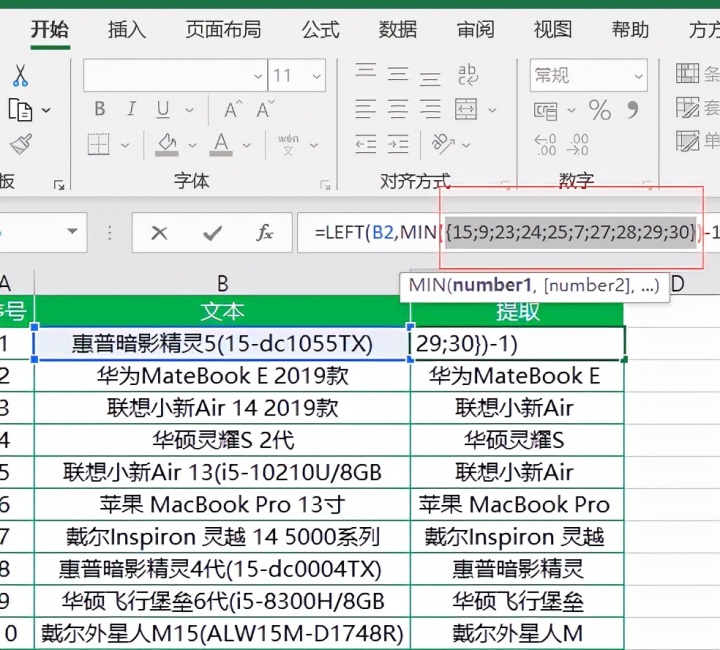This screenshot has width=720, height=650.
Task: Align text right
Action: tap(430, 110)
